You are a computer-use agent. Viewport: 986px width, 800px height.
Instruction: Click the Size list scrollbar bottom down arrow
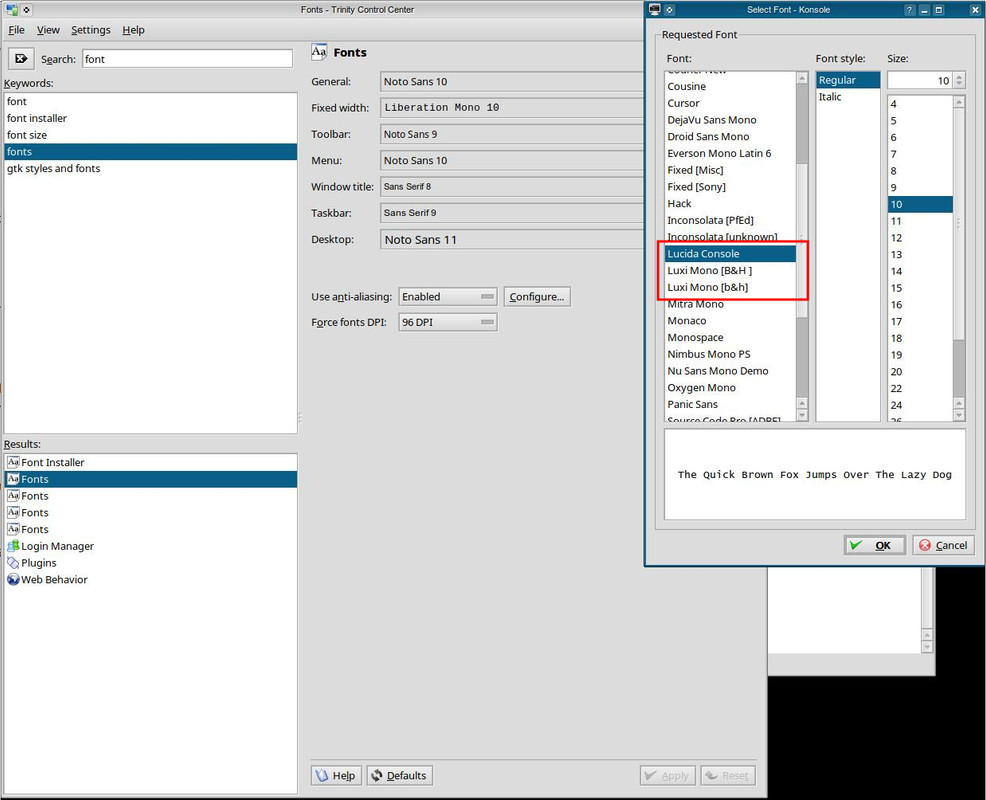coord(959,415)
